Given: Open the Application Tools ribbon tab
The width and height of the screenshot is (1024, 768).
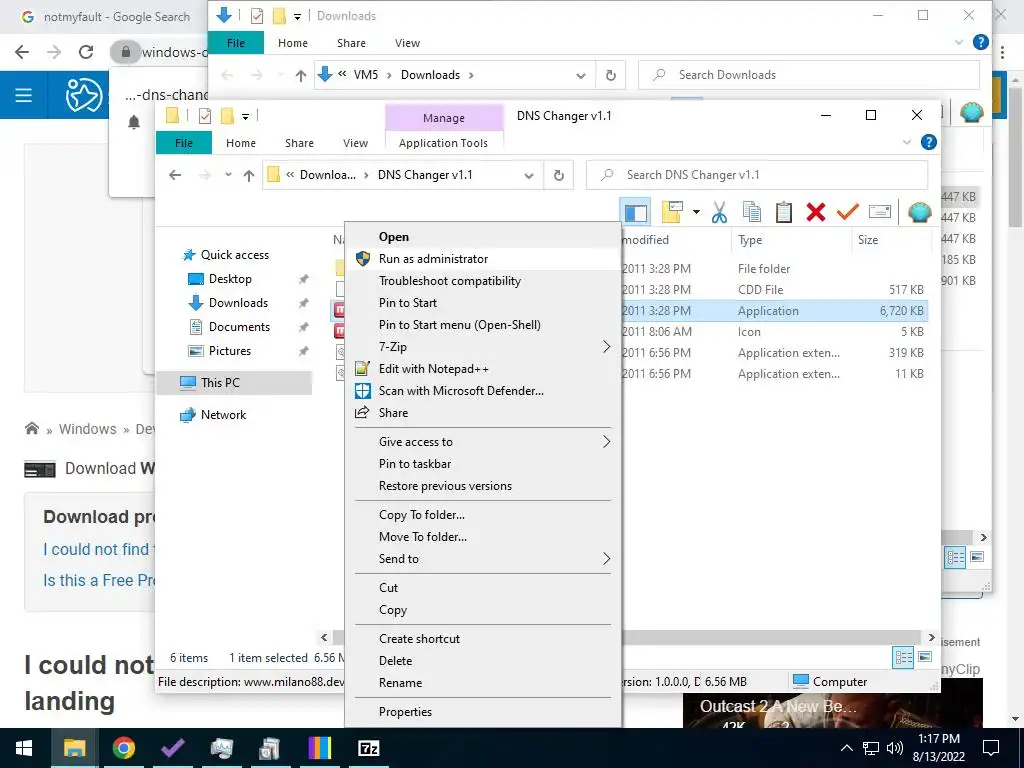Looking at the screenshot, I should click(x=443, y=143).
